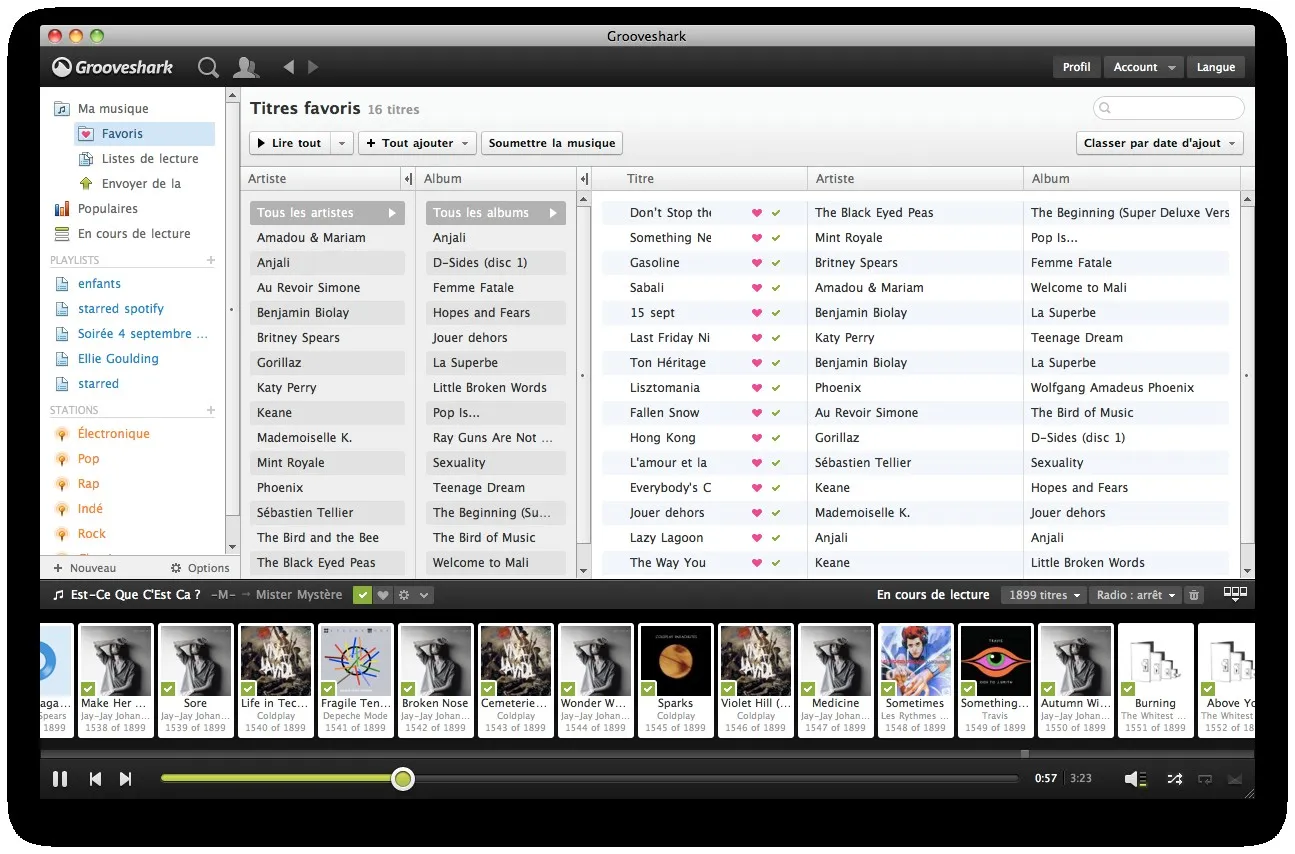Image resolution: width=1295 pixels, height=854 pixels.
Task: Click the volume speaker icon
Action: click(x=1133, y=779)
